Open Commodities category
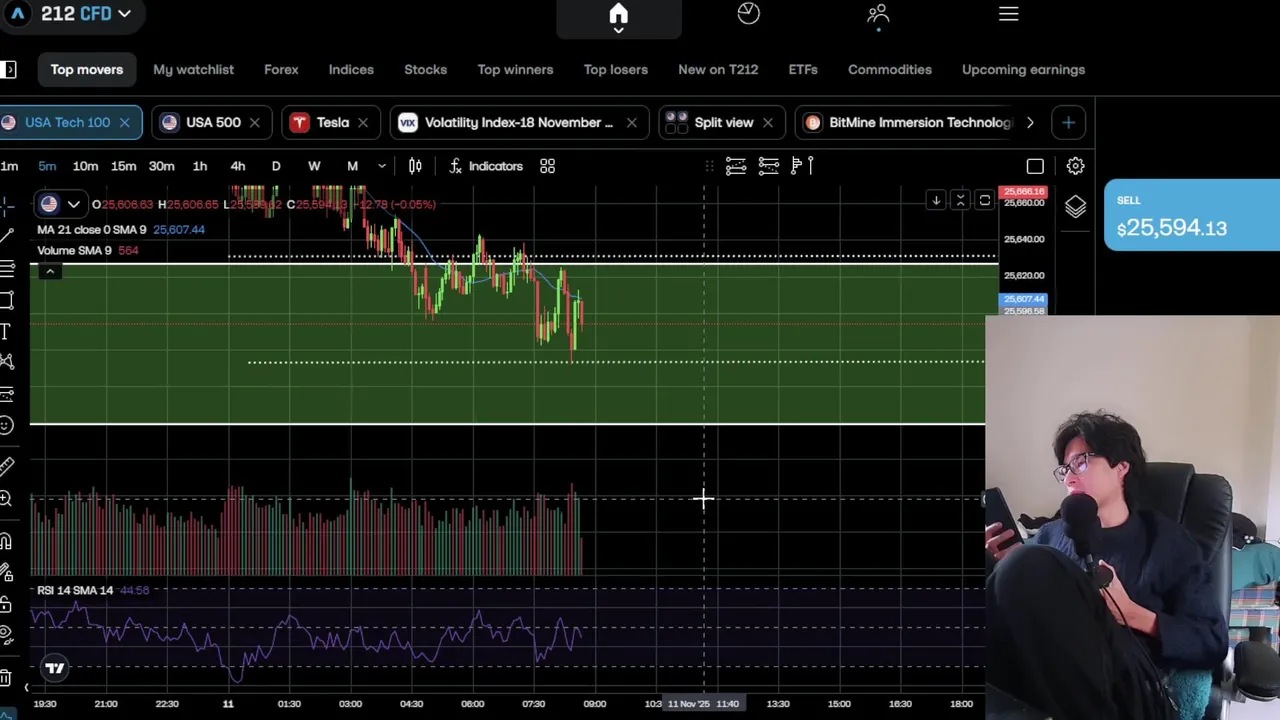The width and height of the screenshot is (1280, 720). coord(890,70)
